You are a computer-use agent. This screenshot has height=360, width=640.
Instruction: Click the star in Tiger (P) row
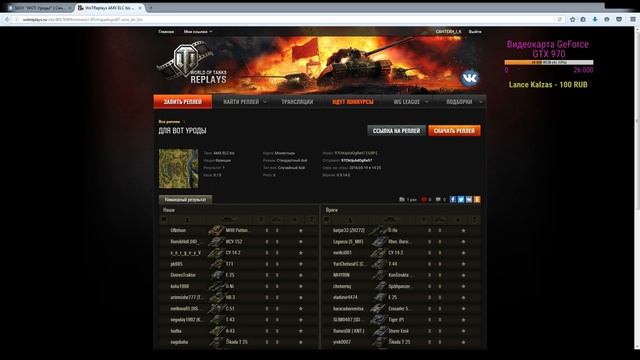coord(463,320)
